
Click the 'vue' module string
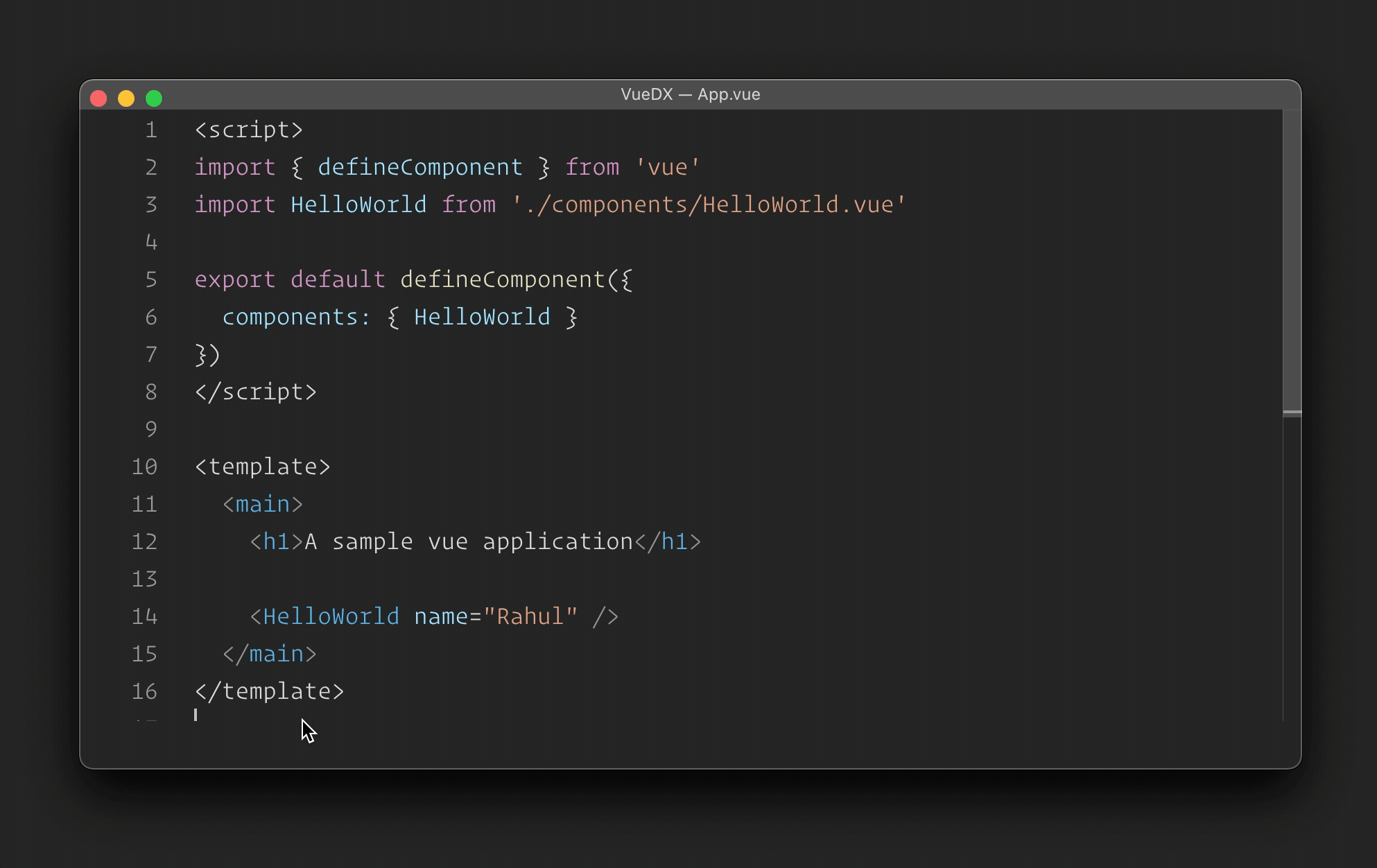(x=667, y=167)
